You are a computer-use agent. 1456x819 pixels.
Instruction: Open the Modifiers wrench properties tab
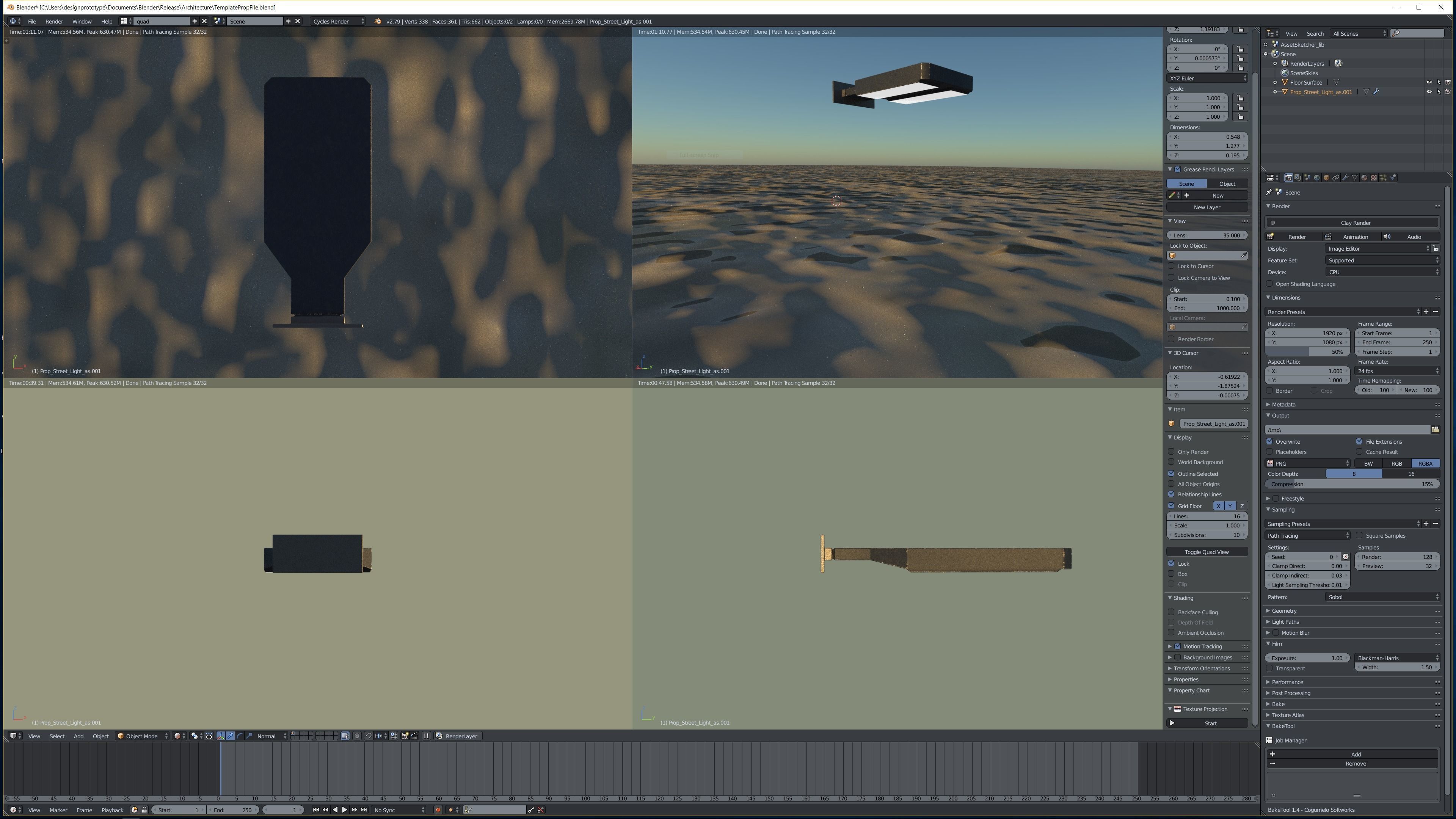[1345, 177]
